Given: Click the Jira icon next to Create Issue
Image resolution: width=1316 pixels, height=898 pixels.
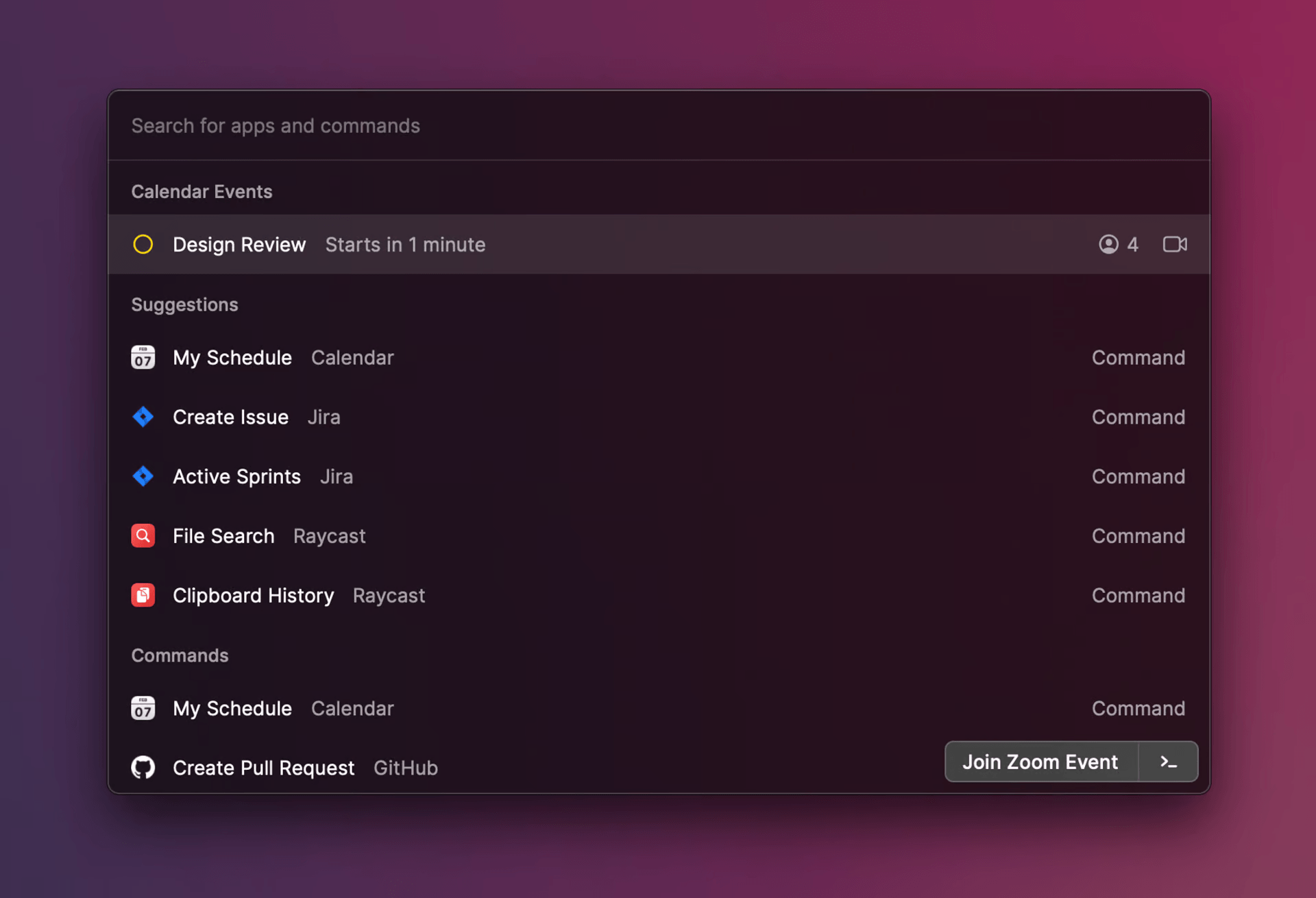Looking at the screenshot, I should click(x=143, y=417).
